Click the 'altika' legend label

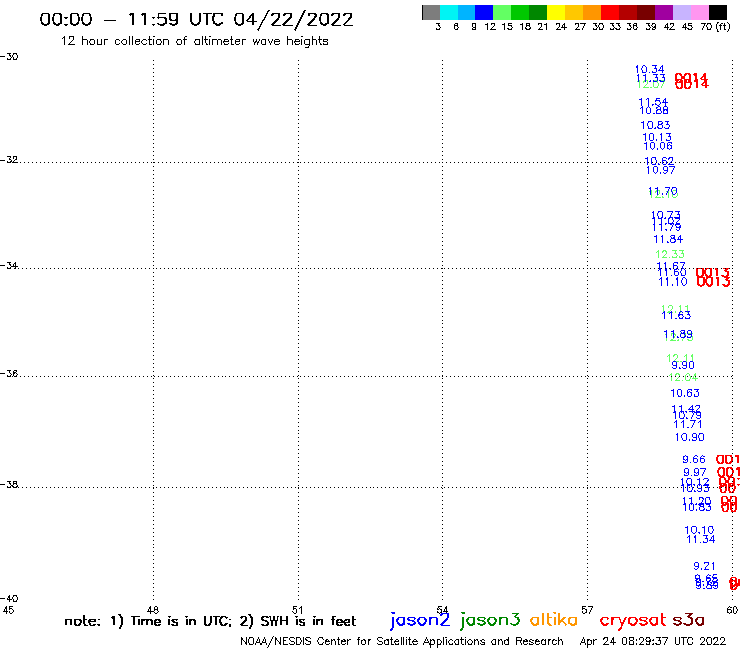[x=553, y=620]
